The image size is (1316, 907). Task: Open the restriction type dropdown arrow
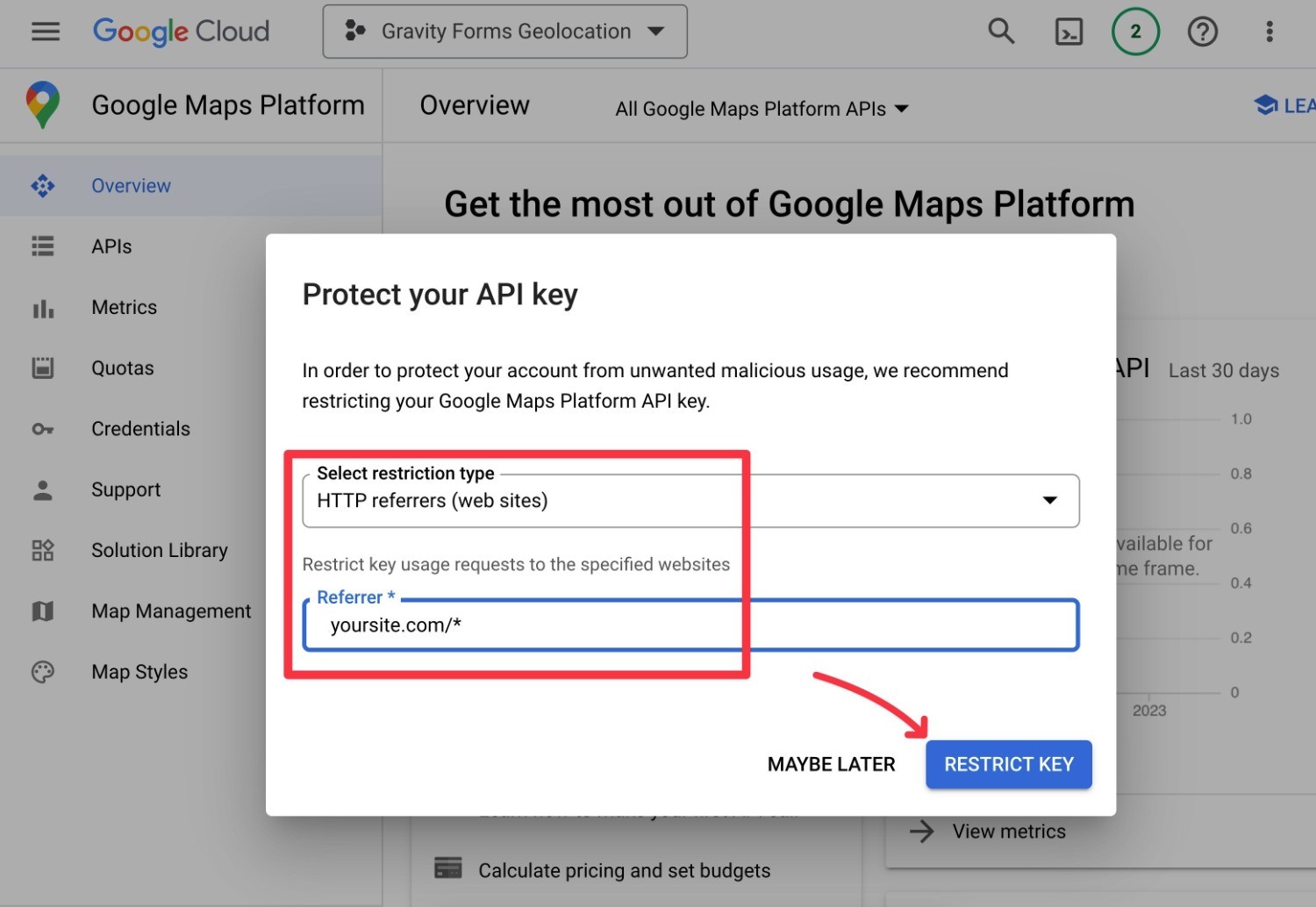point(1050,501)
